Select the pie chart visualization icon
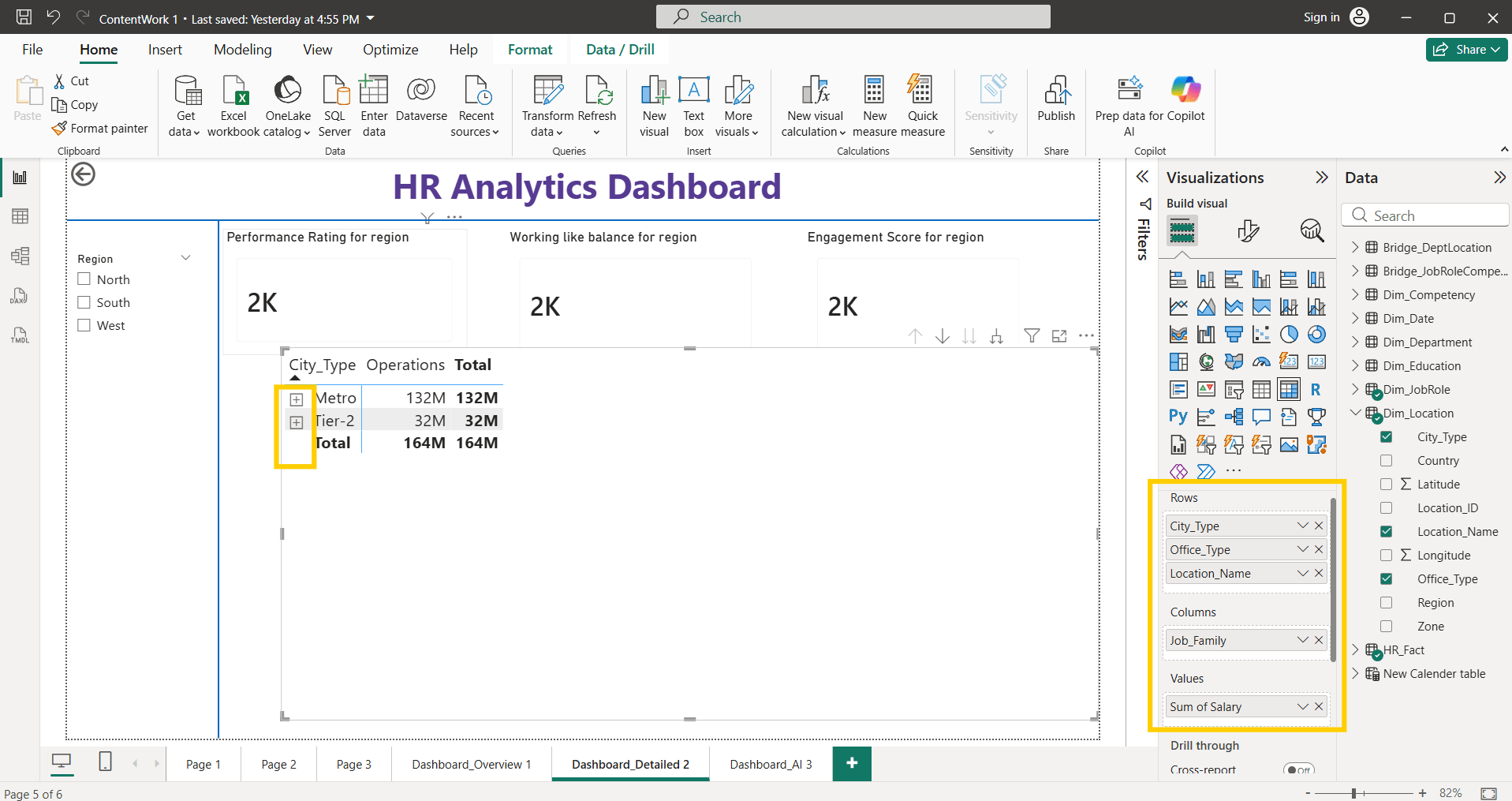The width and height of the screenshot is (1512, 801). pyautogui.click(x=1289, y=335)
